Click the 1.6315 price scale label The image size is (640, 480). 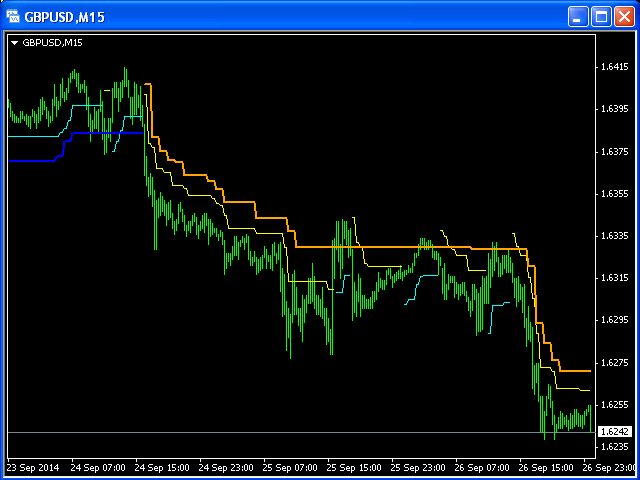[x=615, y=278]
